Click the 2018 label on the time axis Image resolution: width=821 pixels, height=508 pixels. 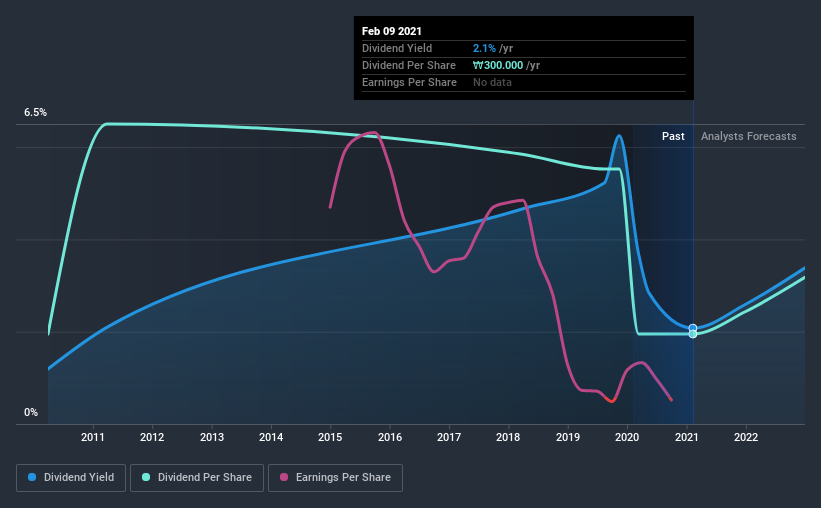coord(508,437)
